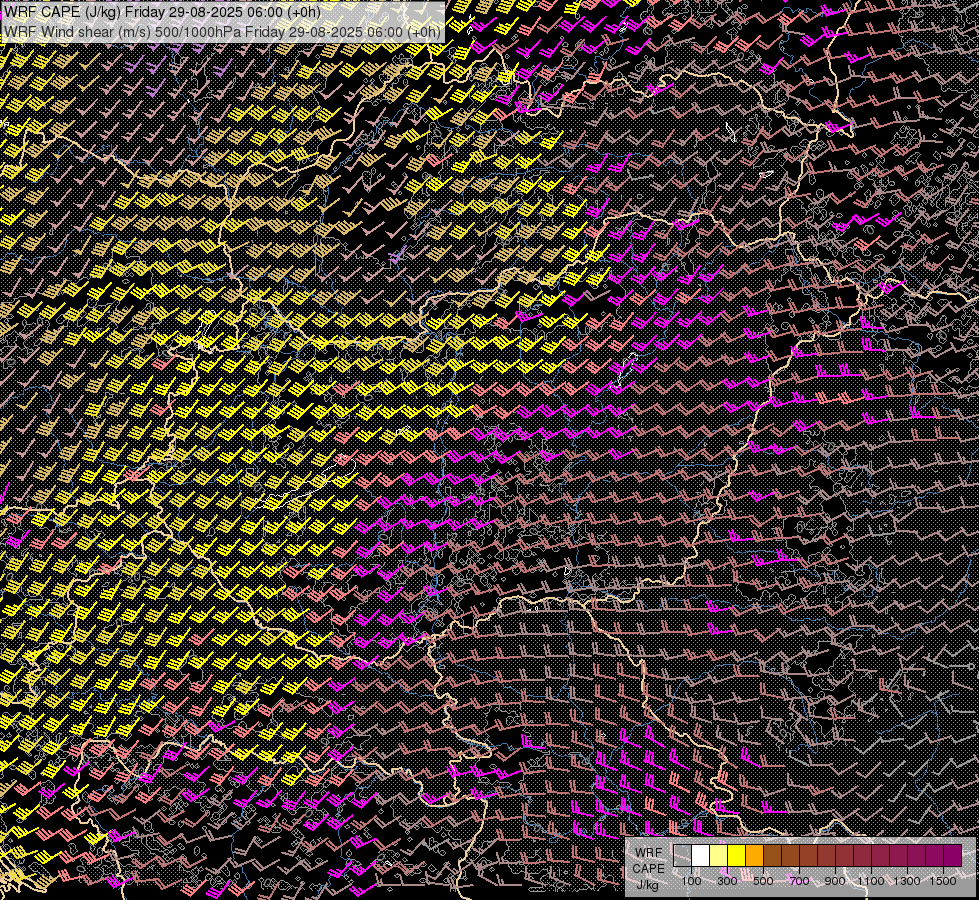The image size is (979, 900).
Task: Select the leftmost gray legend swatch
Action: click(x=682, y=856)
